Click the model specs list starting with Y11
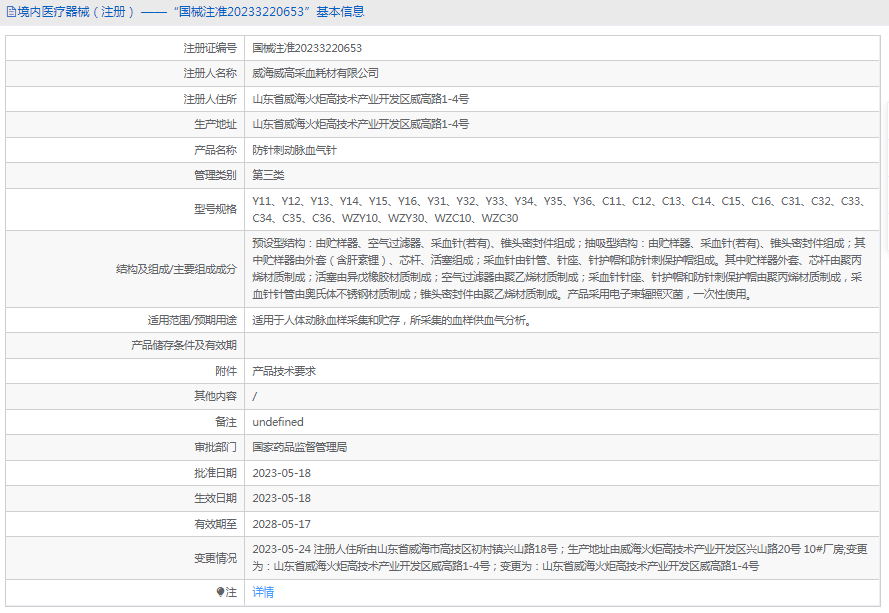The image size is (889, 613). 558,210
